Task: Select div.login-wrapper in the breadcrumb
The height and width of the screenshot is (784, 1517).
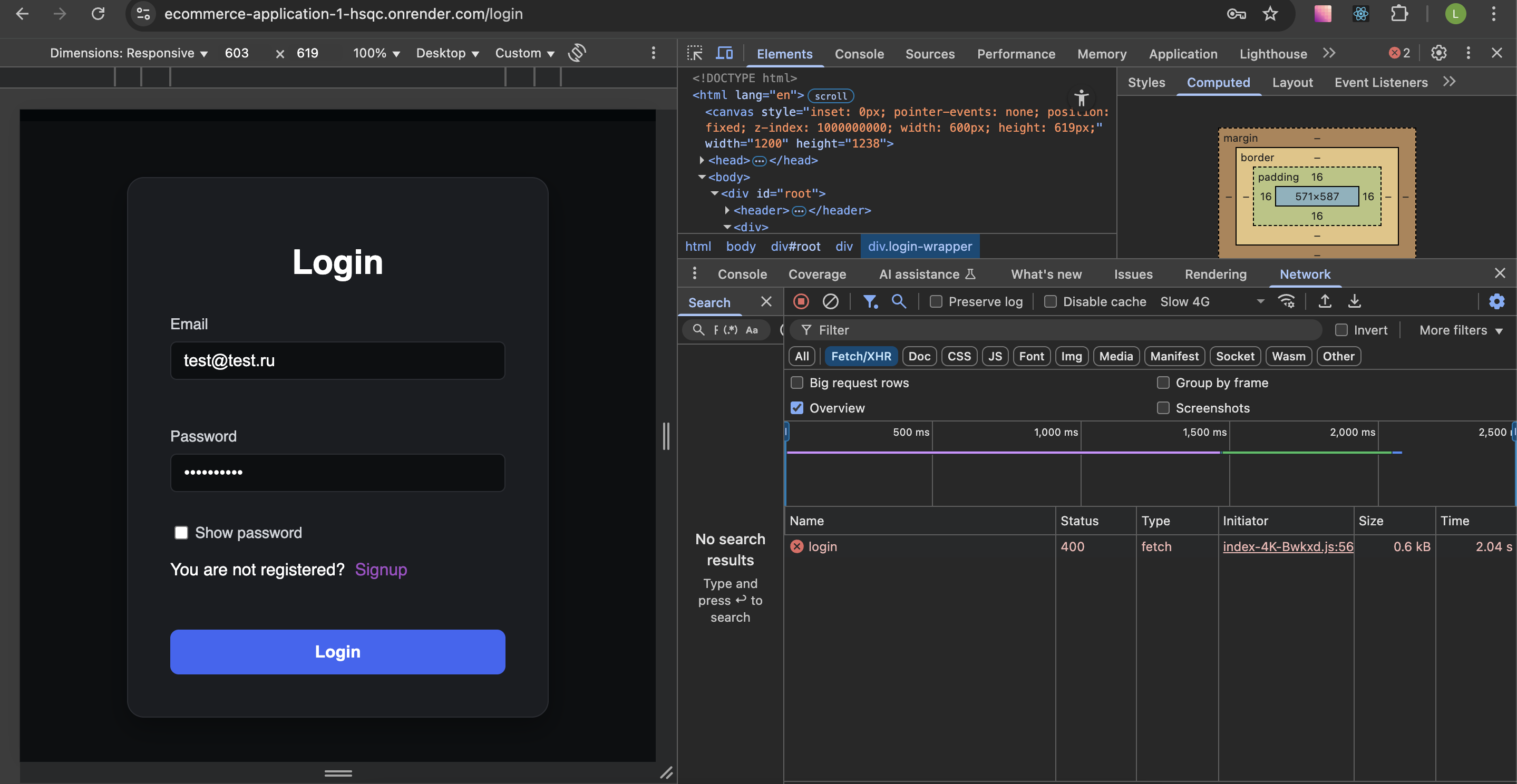Action: point(920,246)
